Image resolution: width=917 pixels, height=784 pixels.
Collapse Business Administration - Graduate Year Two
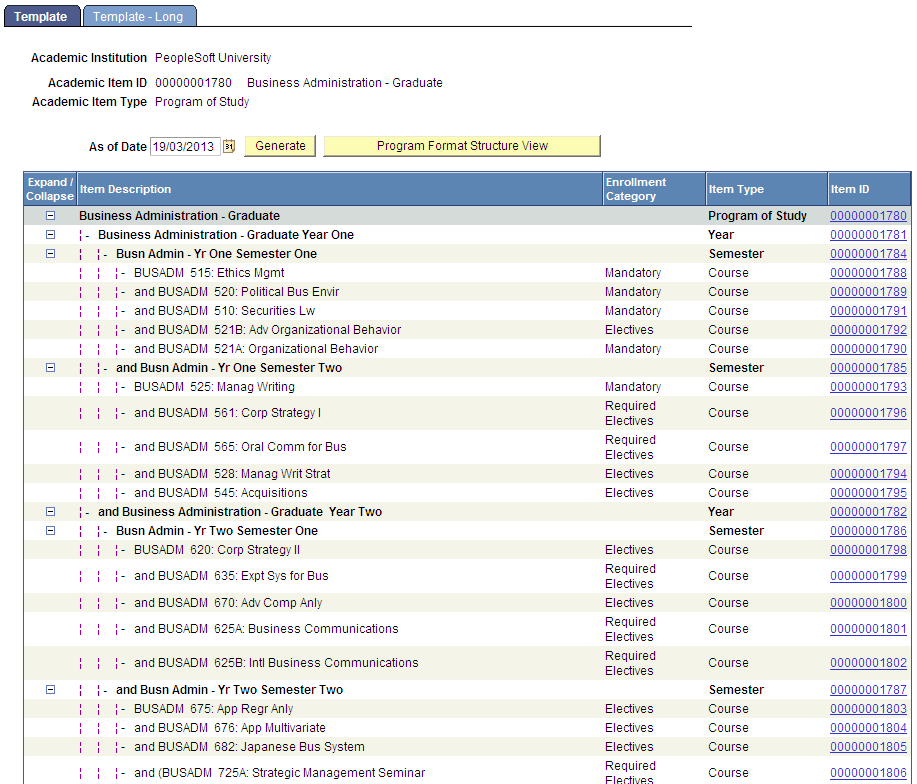coord(50,511)
